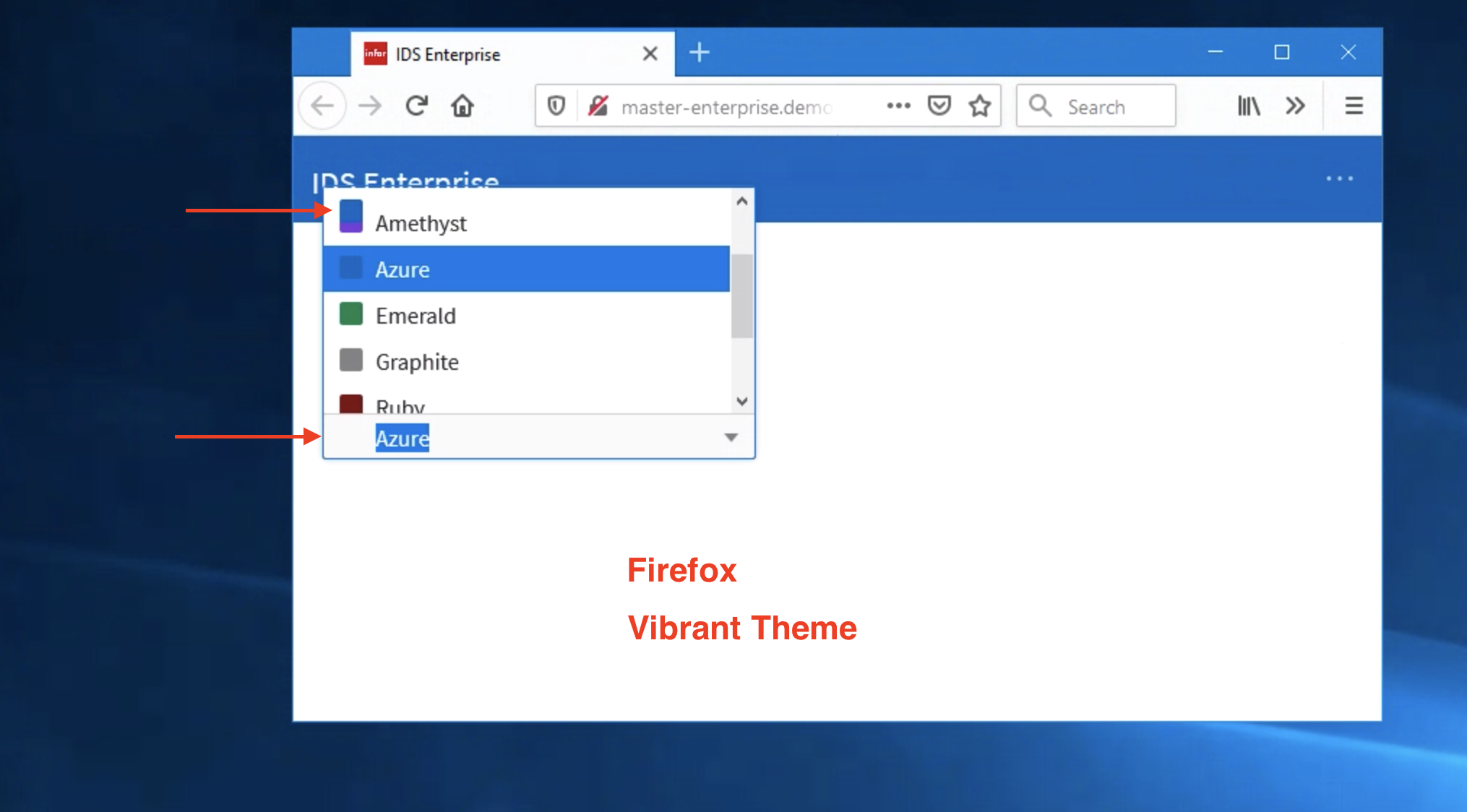Image resolution: width=1467 pixels, height=812 pixels.
Task: Open Firefox hamburger menu
Action: tap(1354, 106)
